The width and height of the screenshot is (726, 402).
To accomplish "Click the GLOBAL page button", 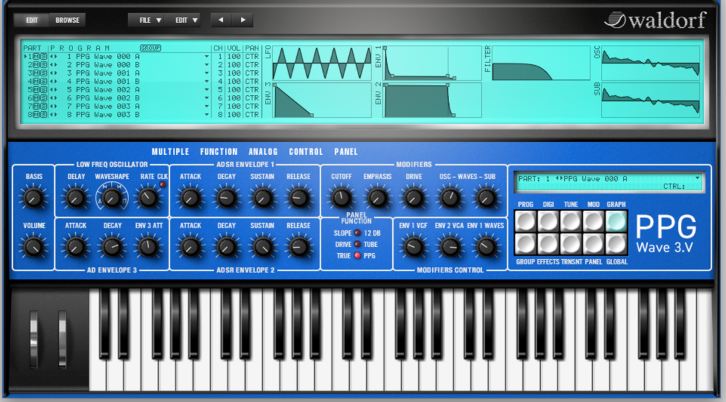I will click(616, 244).
